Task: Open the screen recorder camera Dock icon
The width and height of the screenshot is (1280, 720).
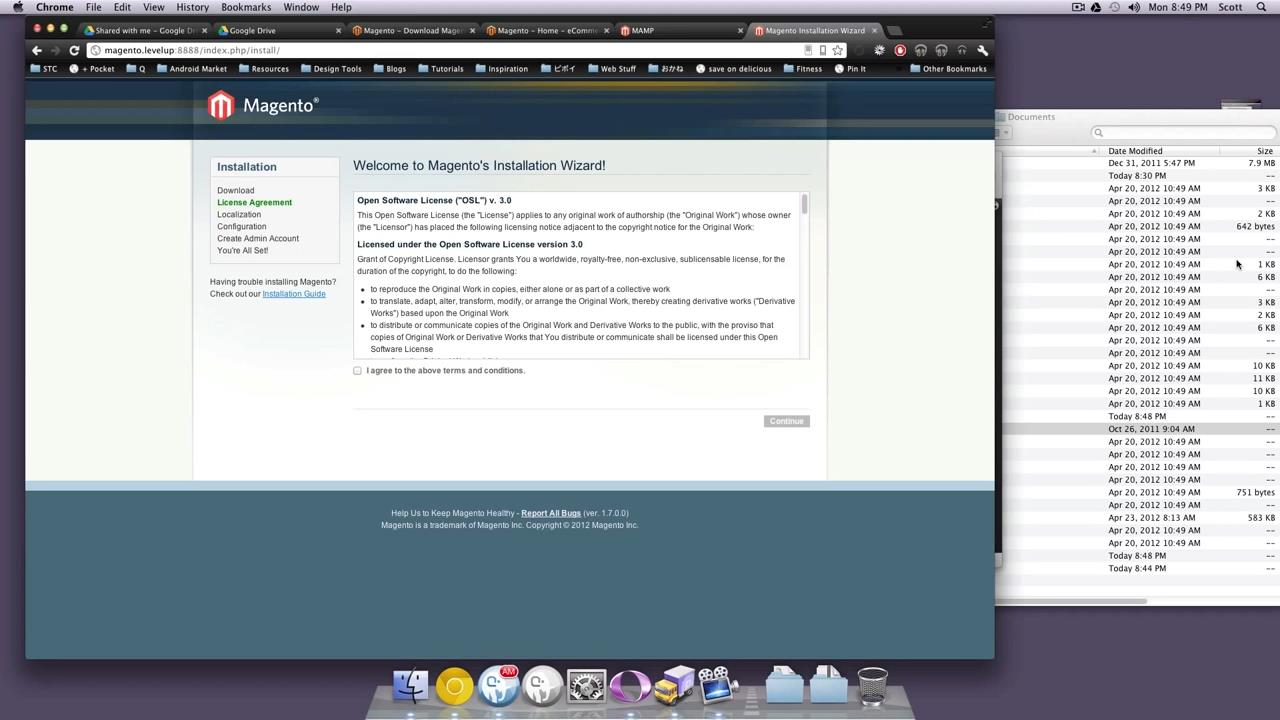Action: [718, 686]
